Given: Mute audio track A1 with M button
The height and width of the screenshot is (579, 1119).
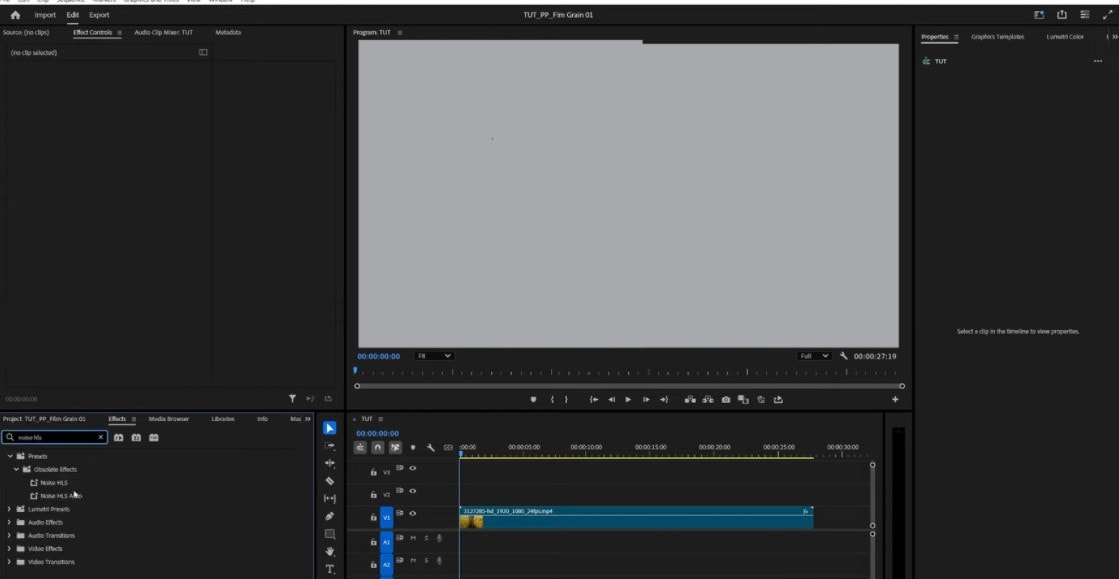Looking at the screenshot, I should coord(414,538).
